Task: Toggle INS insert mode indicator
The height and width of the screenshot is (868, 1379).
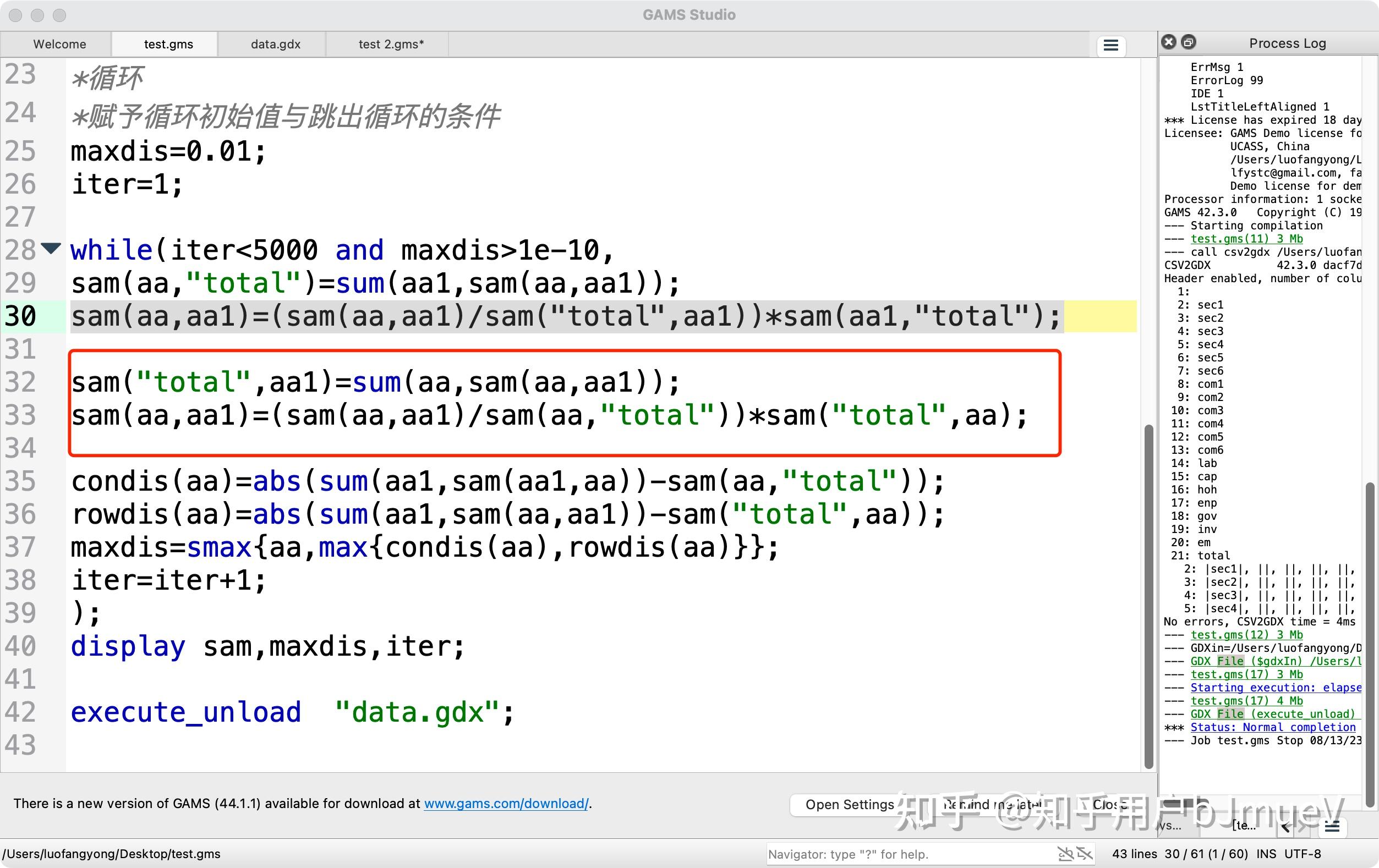Action: [x=1266, y=854]
